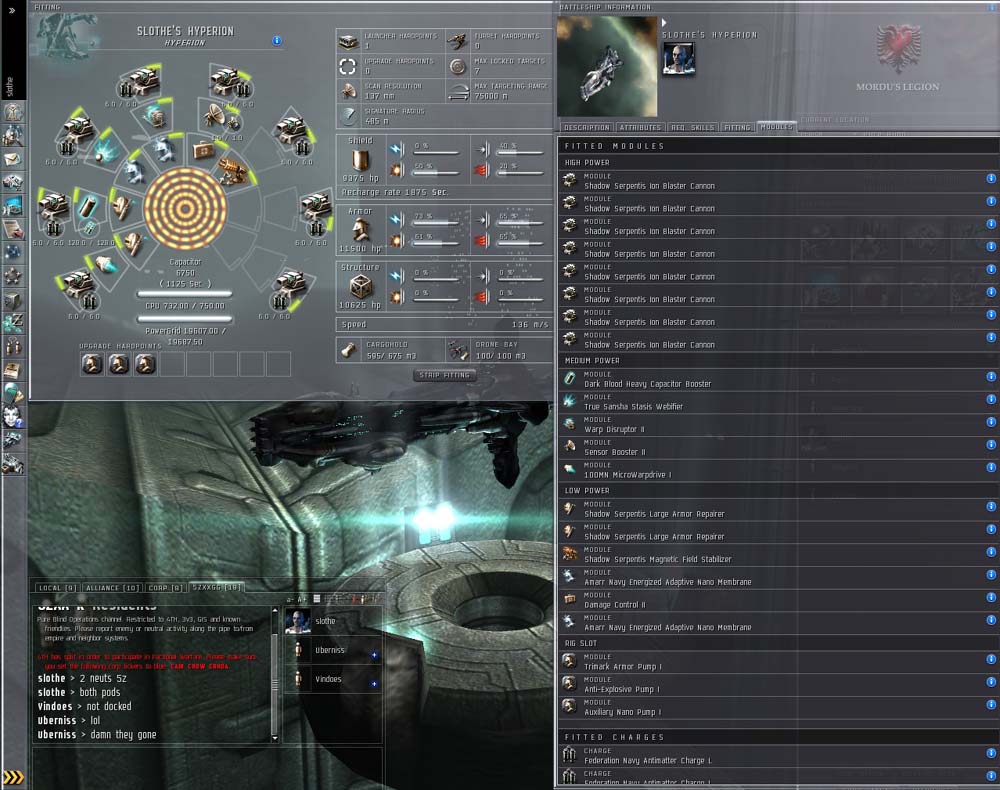Screen dimensions: 1000x790
Task: Open the Assets icon in sidebar
Action: [13, 300]
